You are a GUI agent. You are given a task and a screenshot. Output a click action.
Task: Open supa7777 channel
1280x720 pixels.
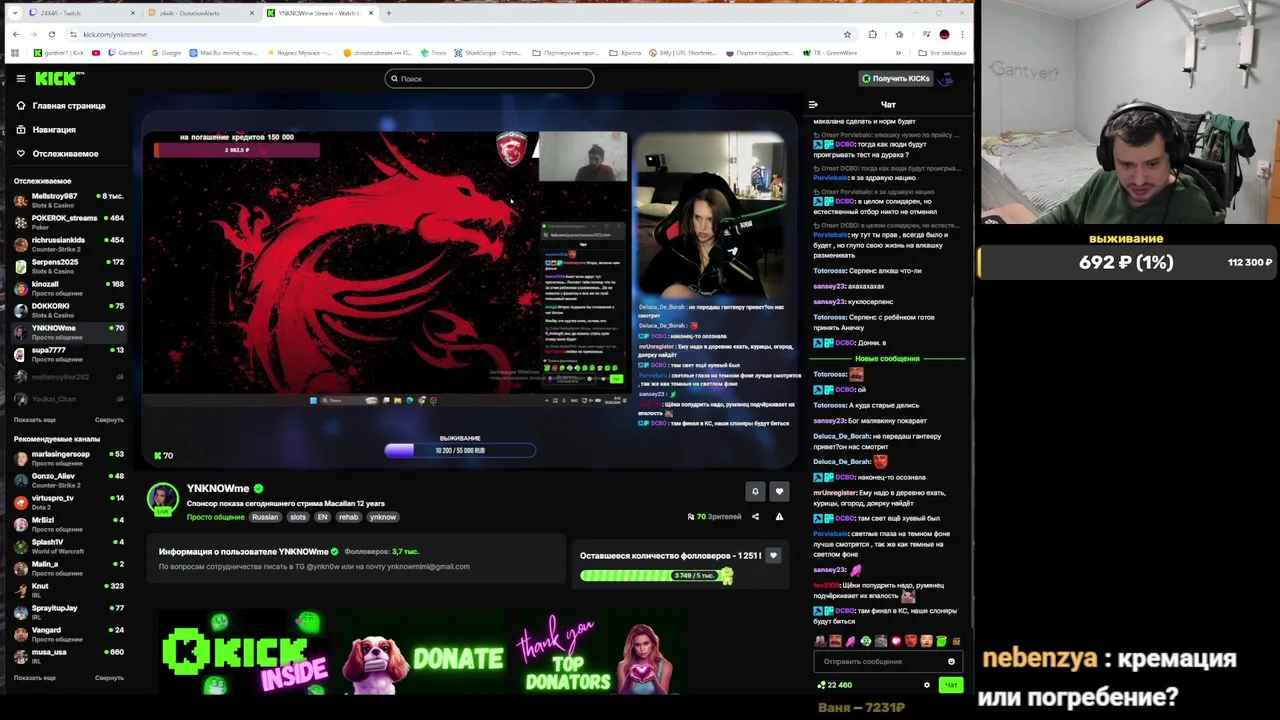click(68, 353)
